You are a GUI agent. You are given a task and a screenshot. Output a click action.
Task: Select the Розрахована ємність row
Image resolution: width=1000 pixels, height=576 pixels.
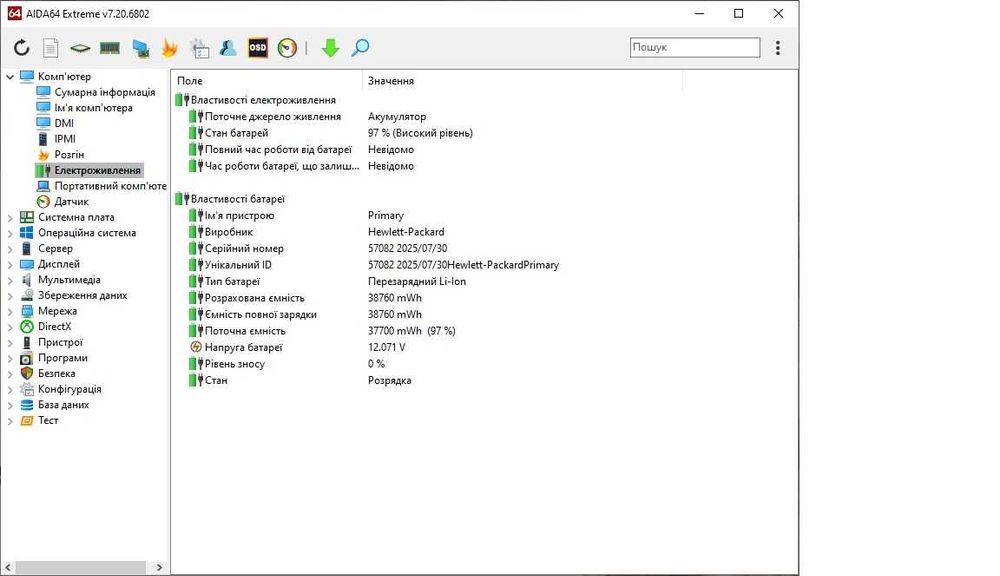(x=254, y=298)
